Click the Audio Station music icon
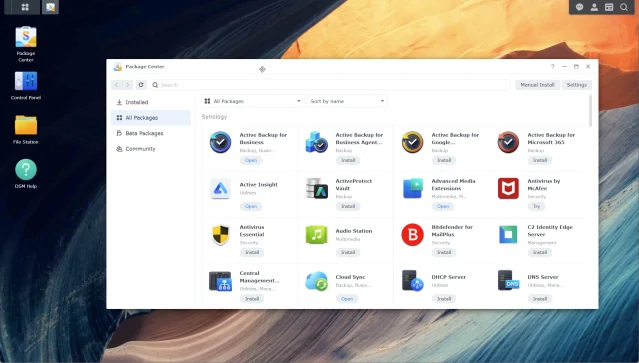The height and width of the screenshot is (363, 639). coord(317,235)
